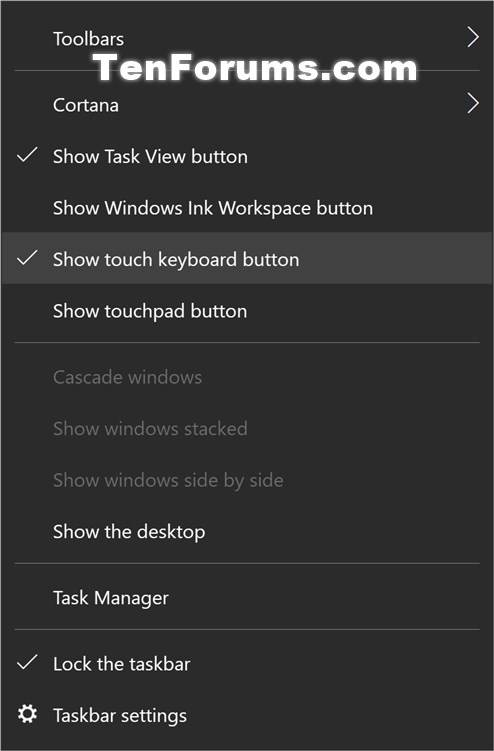Enable Show touchpad button option

tap(247, 311)
